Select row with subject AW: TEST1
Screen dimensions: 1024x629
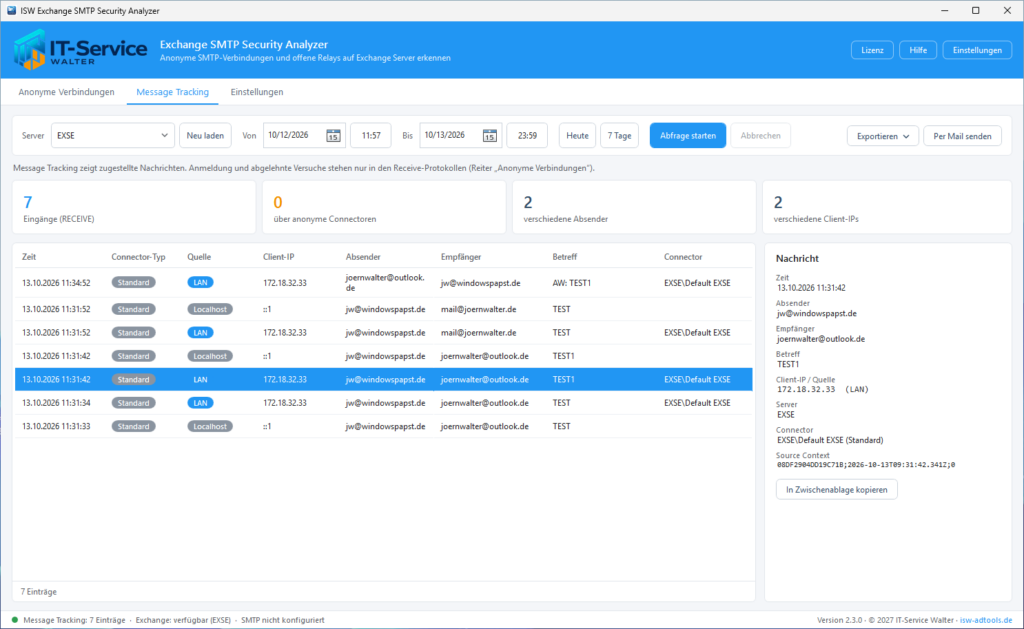pos(383,283)
